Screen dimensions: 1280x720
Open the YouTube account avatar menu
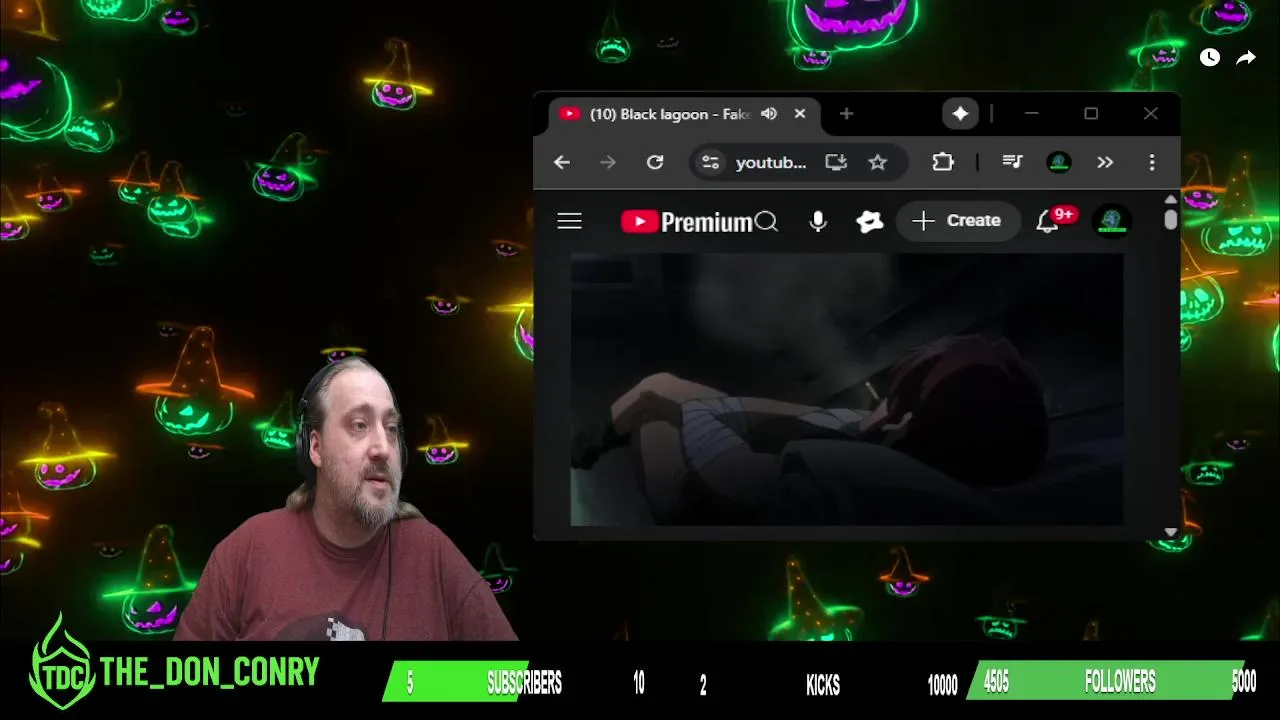point(1112,221)
